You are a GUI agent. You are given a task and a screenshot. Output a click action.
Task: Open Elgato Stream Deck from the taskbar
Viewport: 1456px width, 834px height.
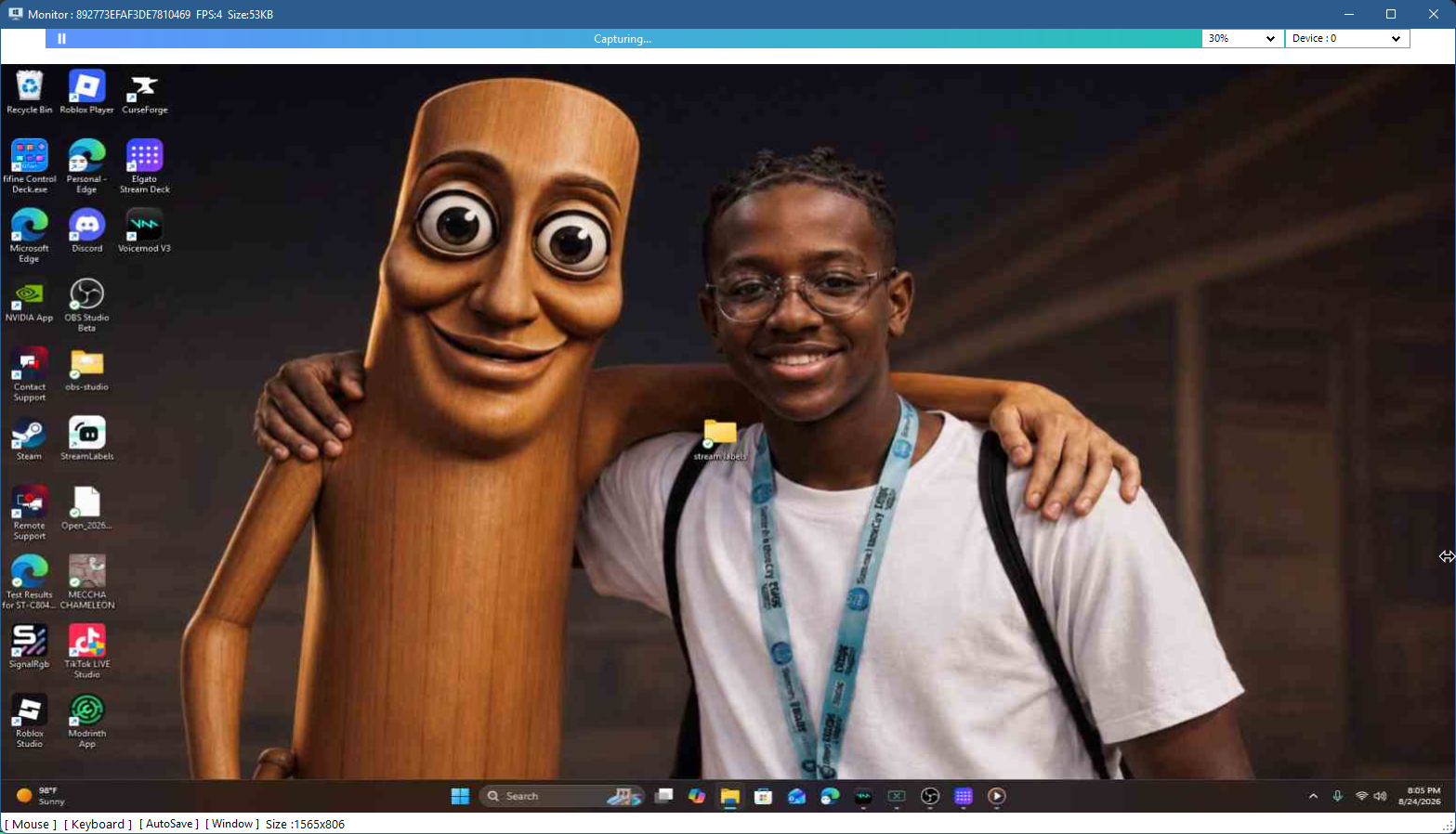click(964, 796)
